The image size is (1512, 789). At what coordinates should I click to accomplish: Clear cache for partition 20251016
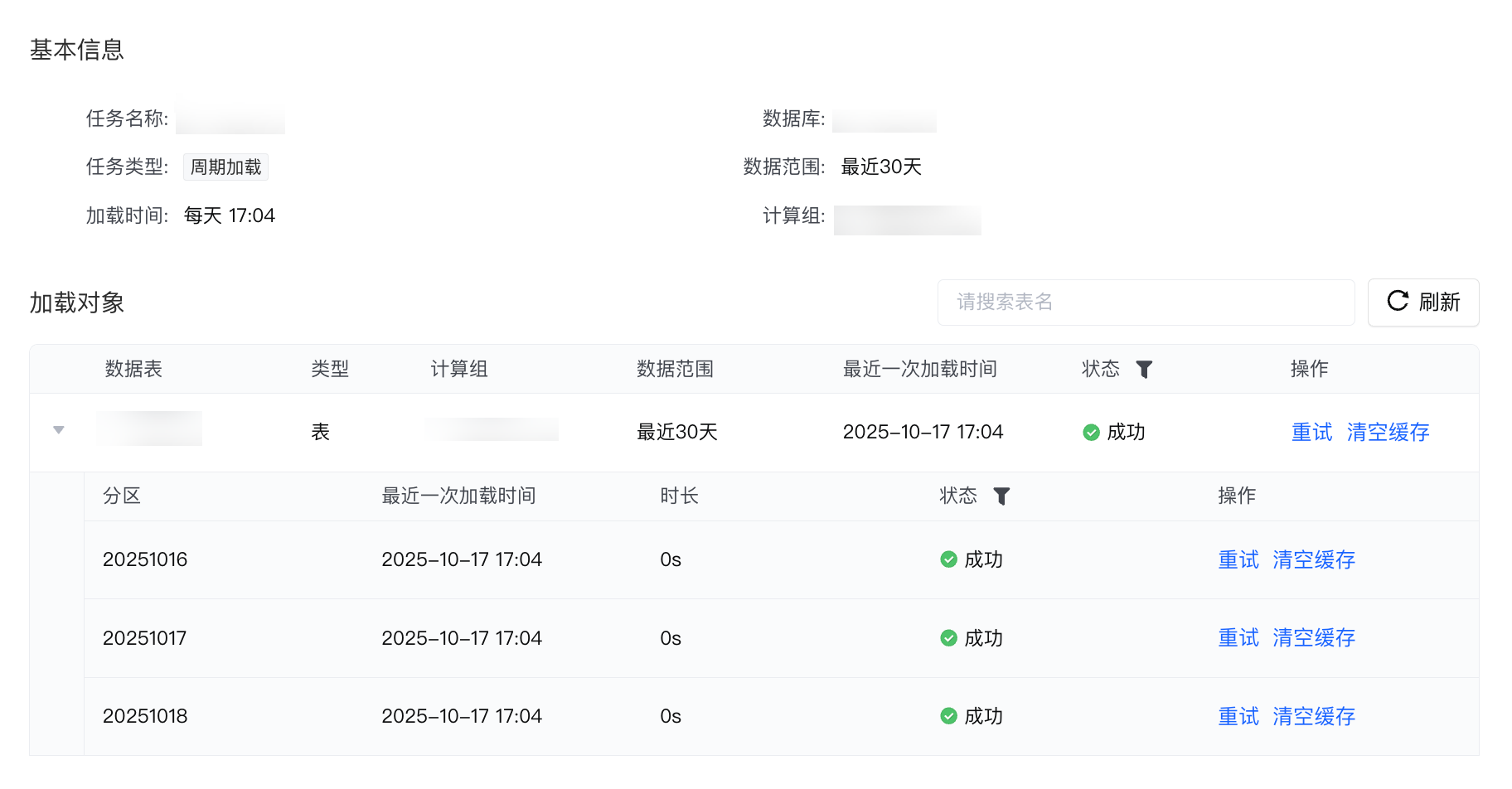click(x=1314, y=560)
